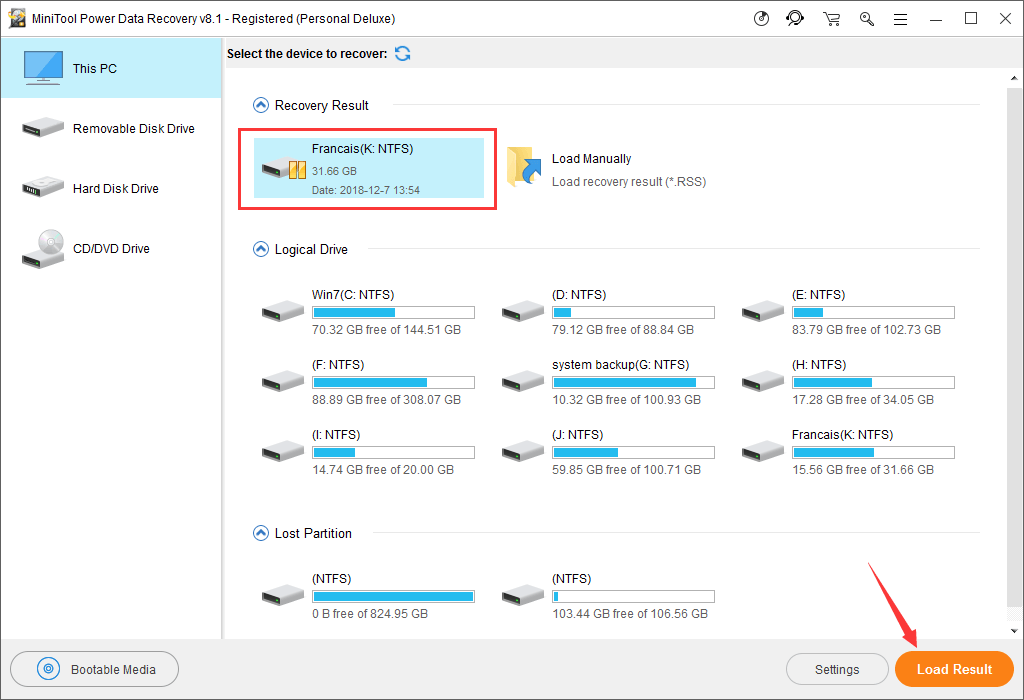Click scrollbar up arrow
This screenshot has height=700, width=1024.
pos(1014,78)
